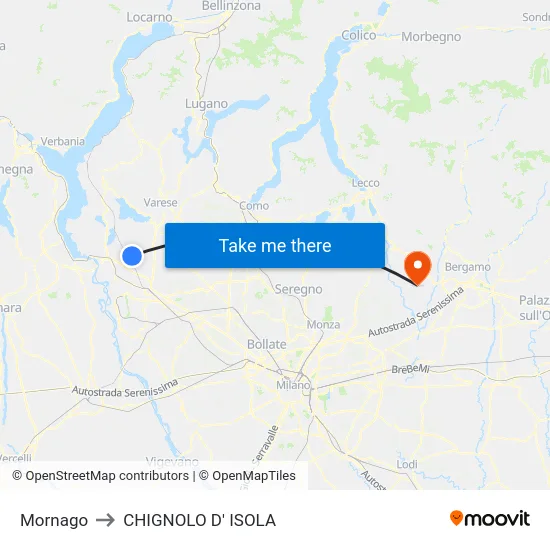550x550 pixels.
Task: Click the Mornago origin text
Action: coord(54,520)
